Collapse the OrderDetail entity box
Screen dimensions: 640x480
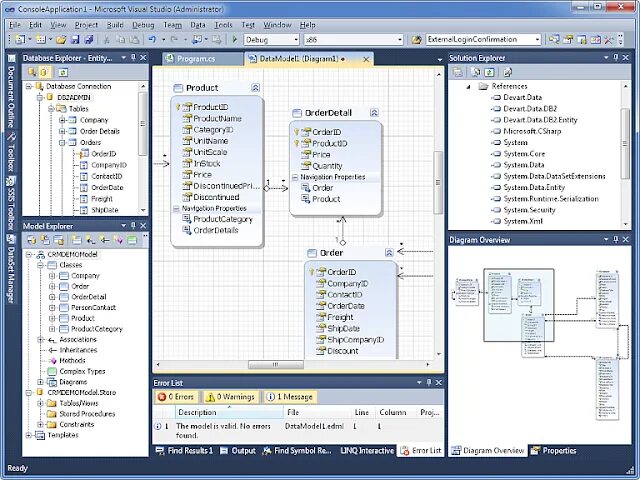[x=374, y=113]
